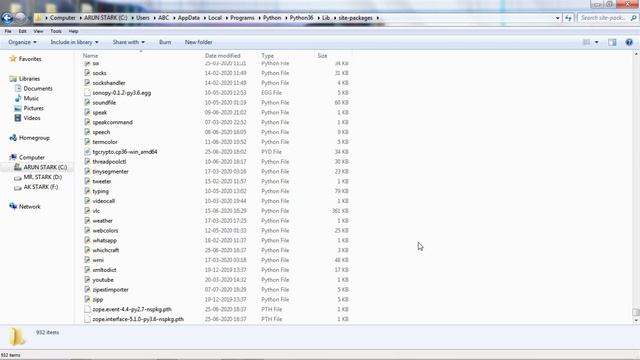The width and height of the screenshot is (640, 360).
Task: Open the Edit menu
Action: click(x=22, y=31)
